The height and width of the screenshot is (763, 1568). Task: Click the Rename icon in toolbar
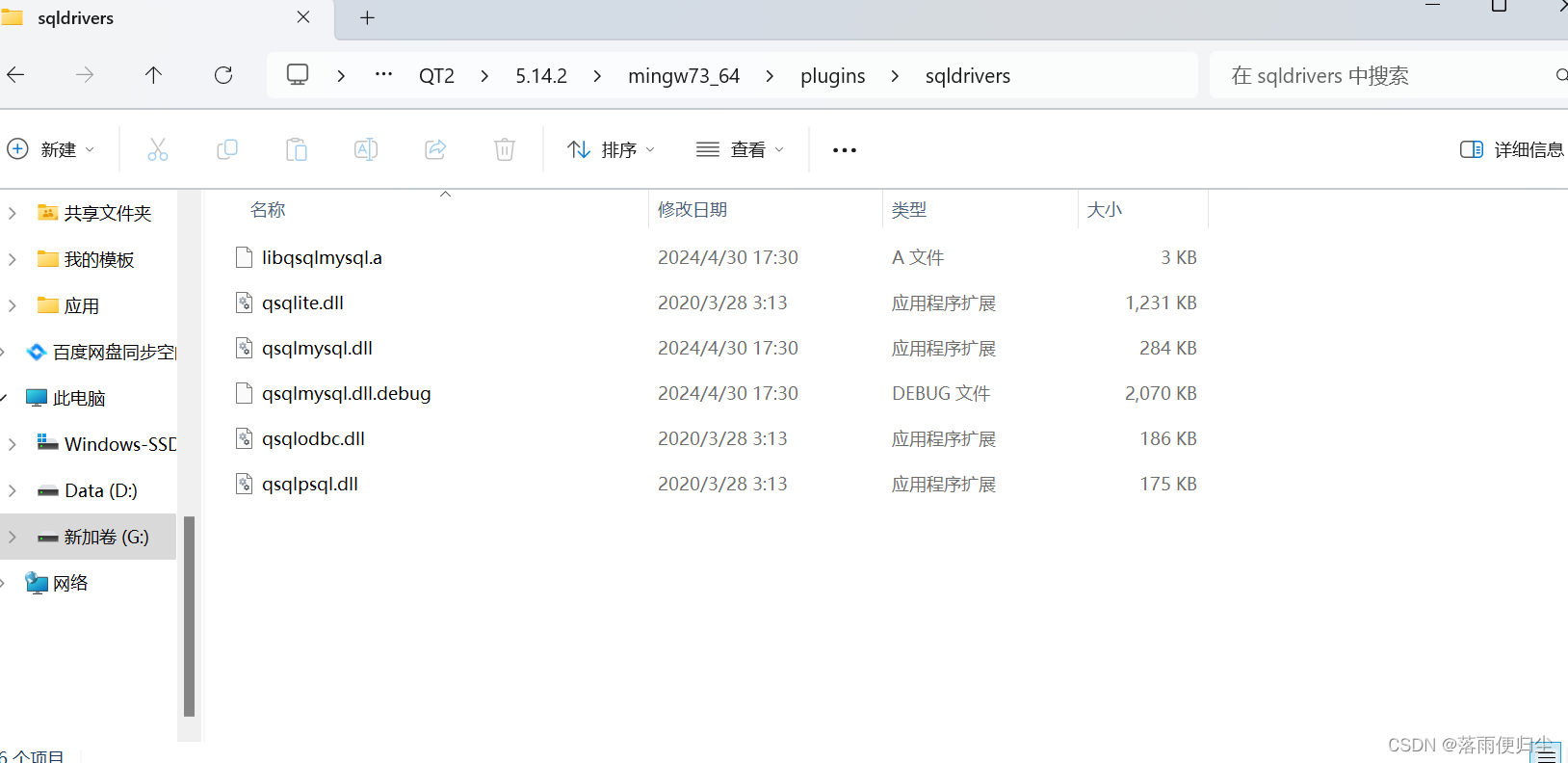366,149
